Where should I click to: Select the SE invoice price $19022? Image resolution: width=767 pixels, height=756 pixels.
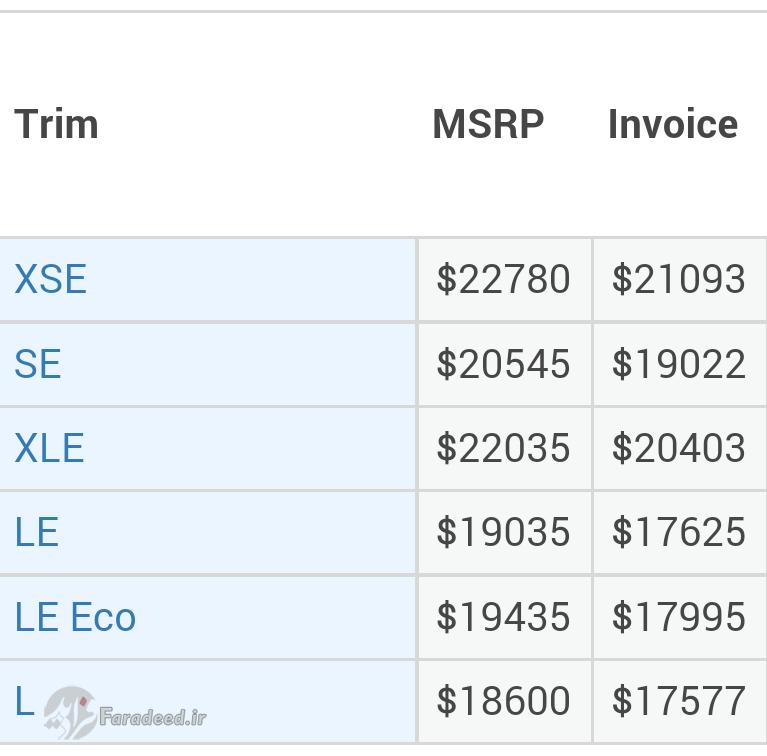pyautogui.click(x=679, y=364)
